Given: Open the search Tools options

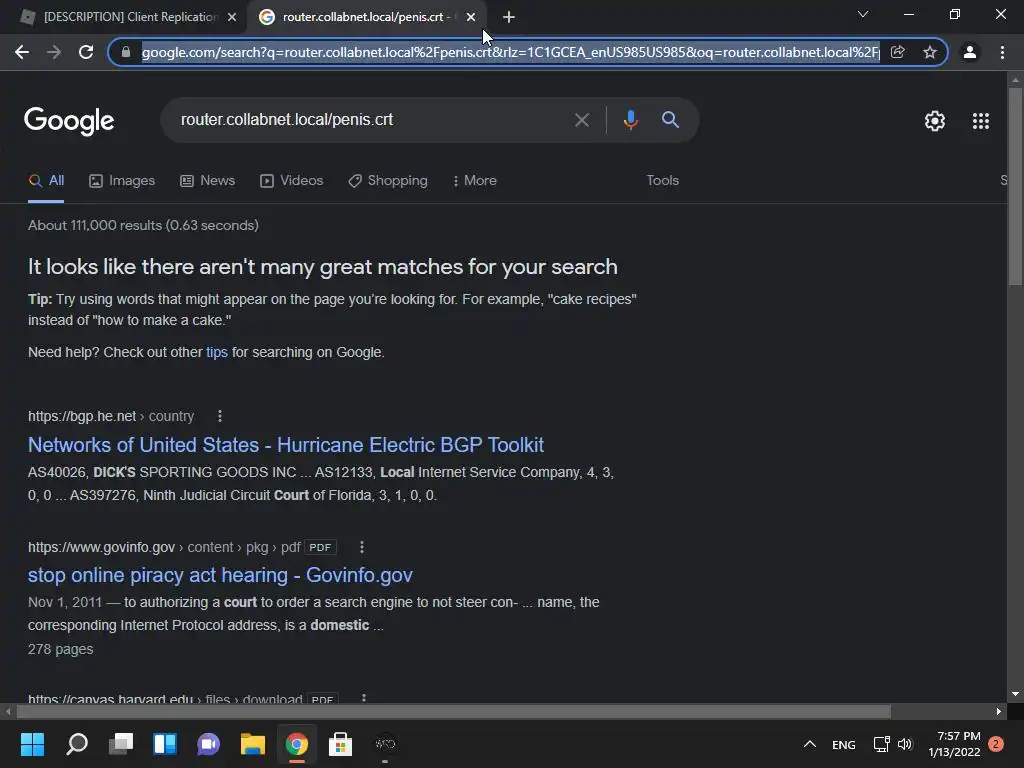Looking at the screenshot, I should pos(662,180).
